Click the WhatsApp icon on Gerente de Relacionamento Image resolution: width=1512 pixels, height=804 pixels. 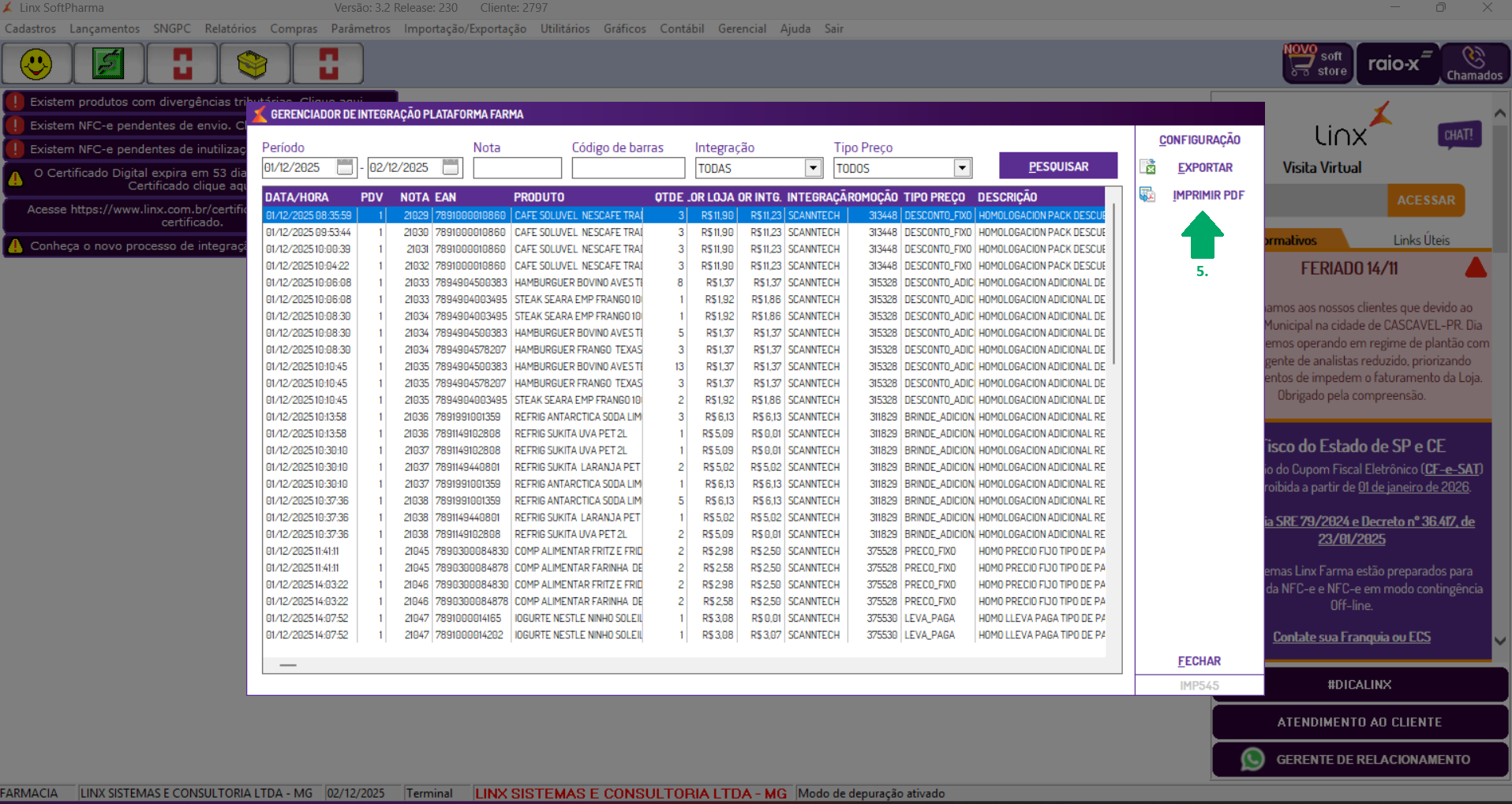[1252, 759]
